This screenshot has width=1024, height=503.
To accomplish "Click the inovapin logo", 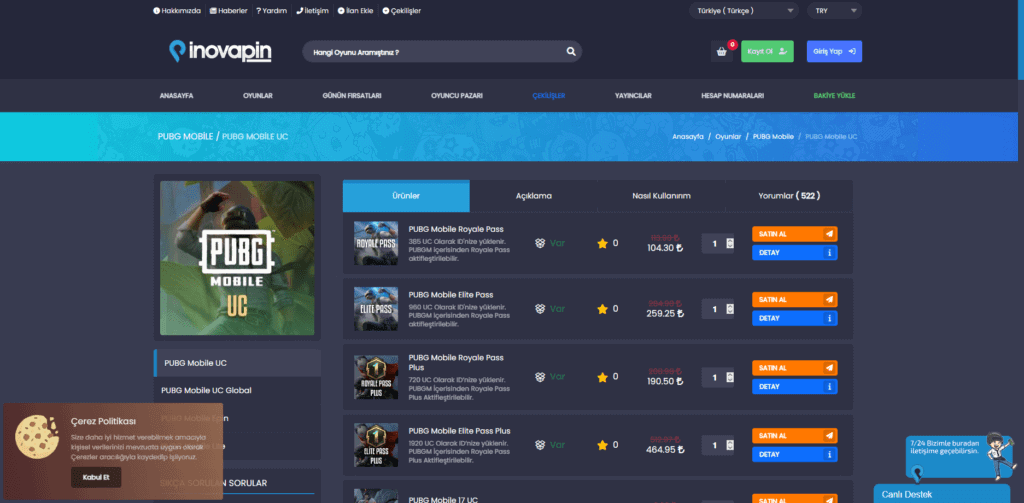I will coord(220,52).
